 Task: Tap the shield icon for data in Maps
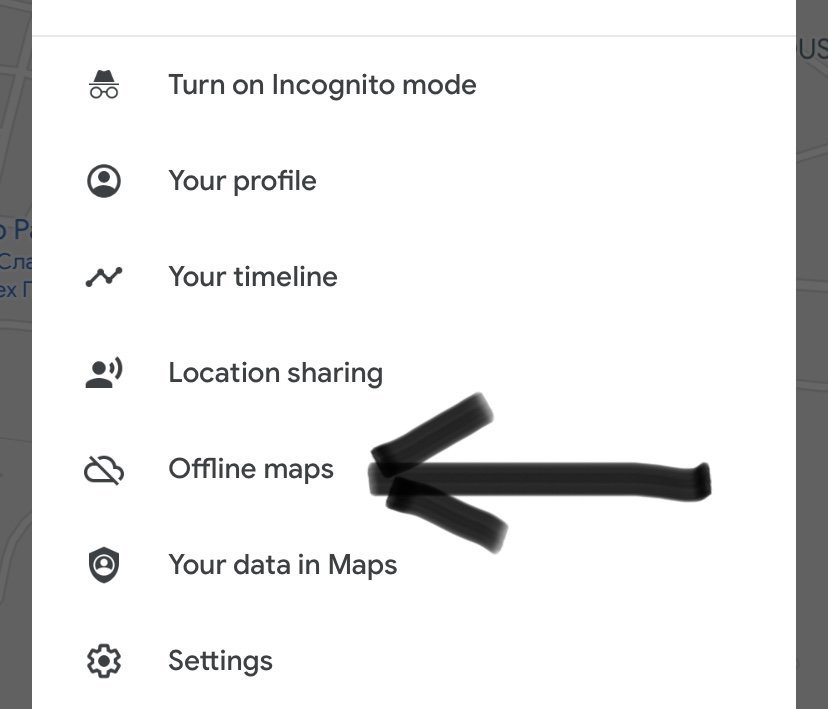pos(104,565)
